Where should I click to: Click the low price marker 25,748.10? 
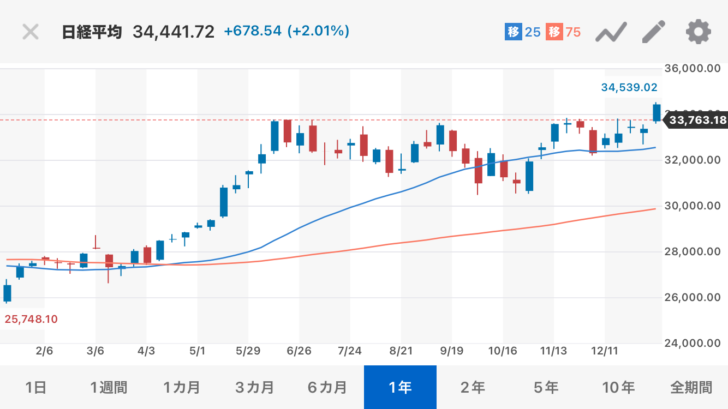click(x=34, y=318)
